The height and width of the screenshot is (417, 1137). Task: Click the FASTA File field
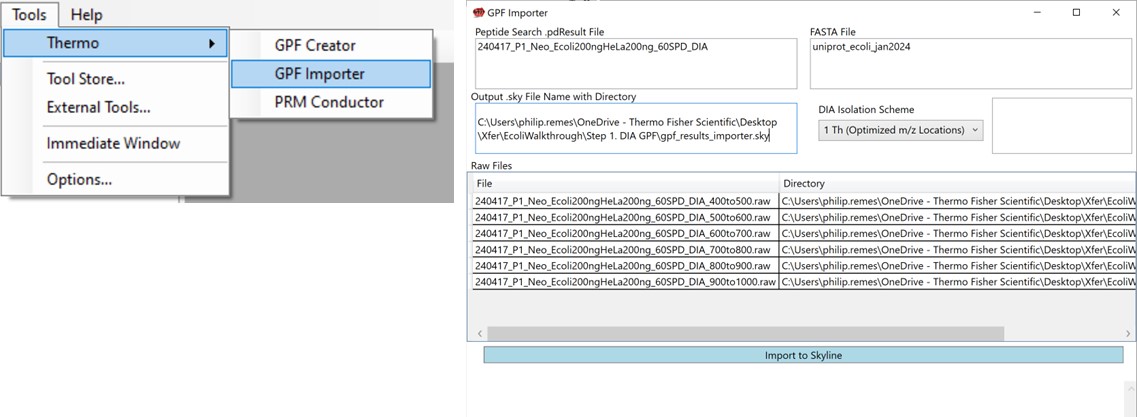[x=970, y=63]
